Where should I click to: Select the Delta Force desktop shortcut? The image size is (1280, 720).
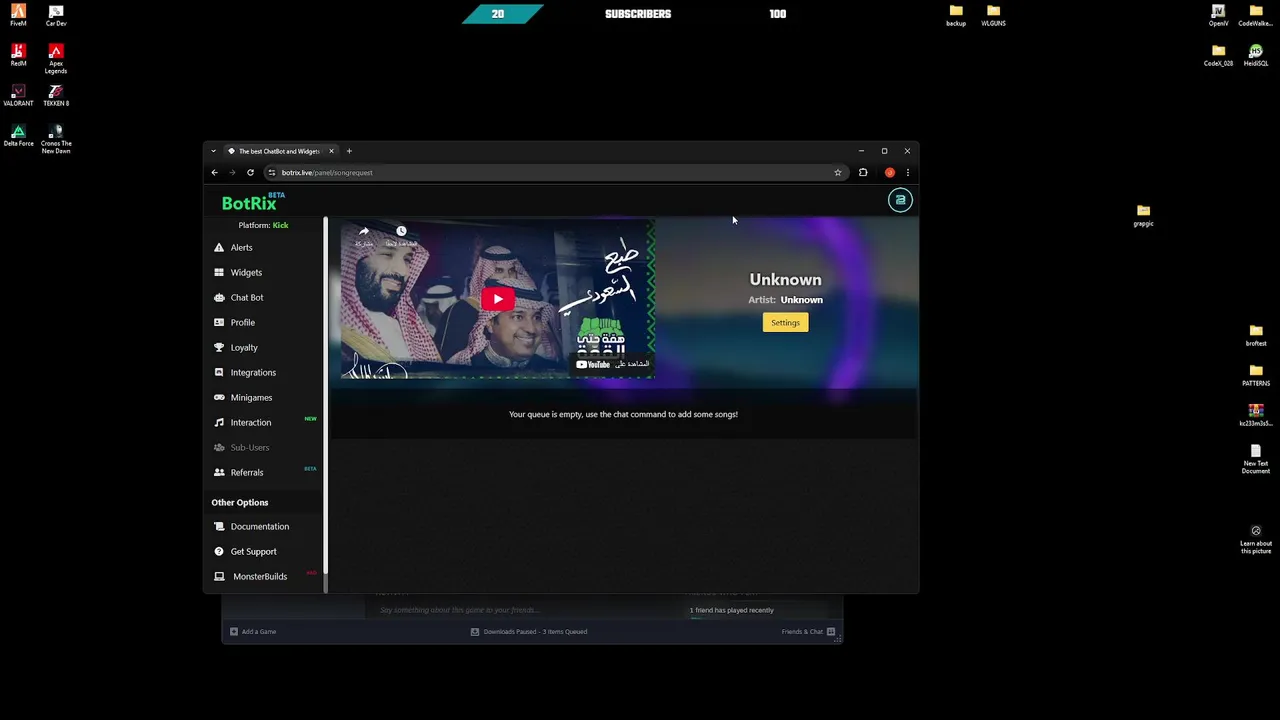pos(18,136)
